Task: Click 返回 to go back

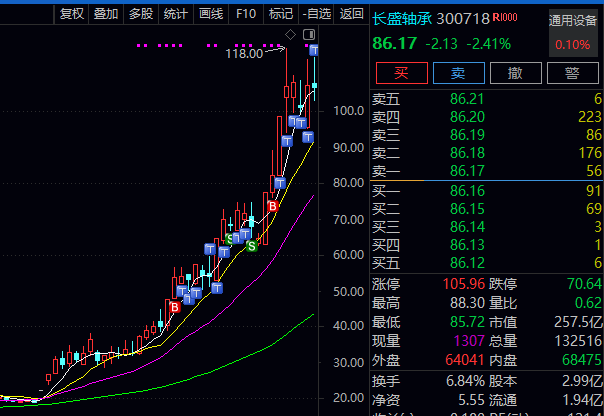Action: click(351, 14)
